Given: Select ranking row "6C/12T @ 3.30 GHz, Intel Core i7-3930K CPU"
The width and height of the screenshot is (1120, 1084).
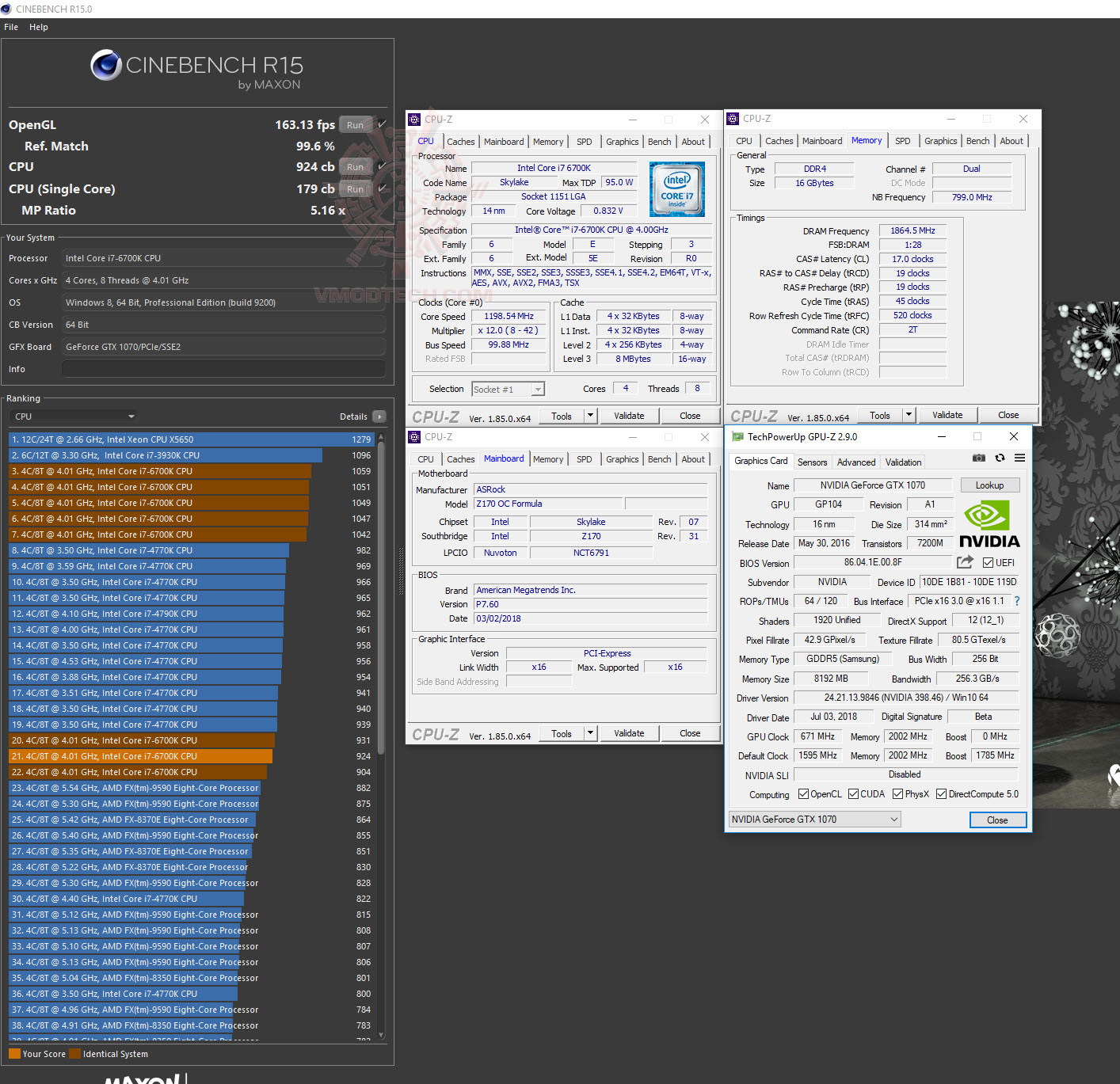Looking at the screenshot, I should (x=191, y=455).
